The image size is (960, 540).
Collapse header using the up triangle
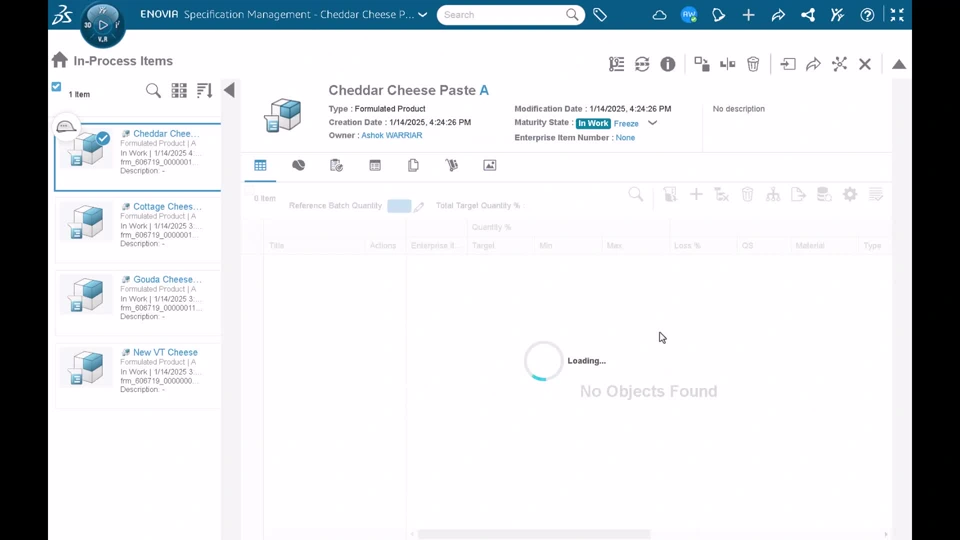(899, 64)
